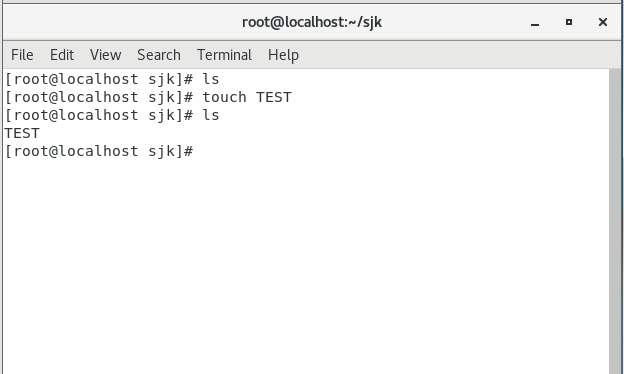
Task: Open the Help menu
Action: [x=283, y=55]
